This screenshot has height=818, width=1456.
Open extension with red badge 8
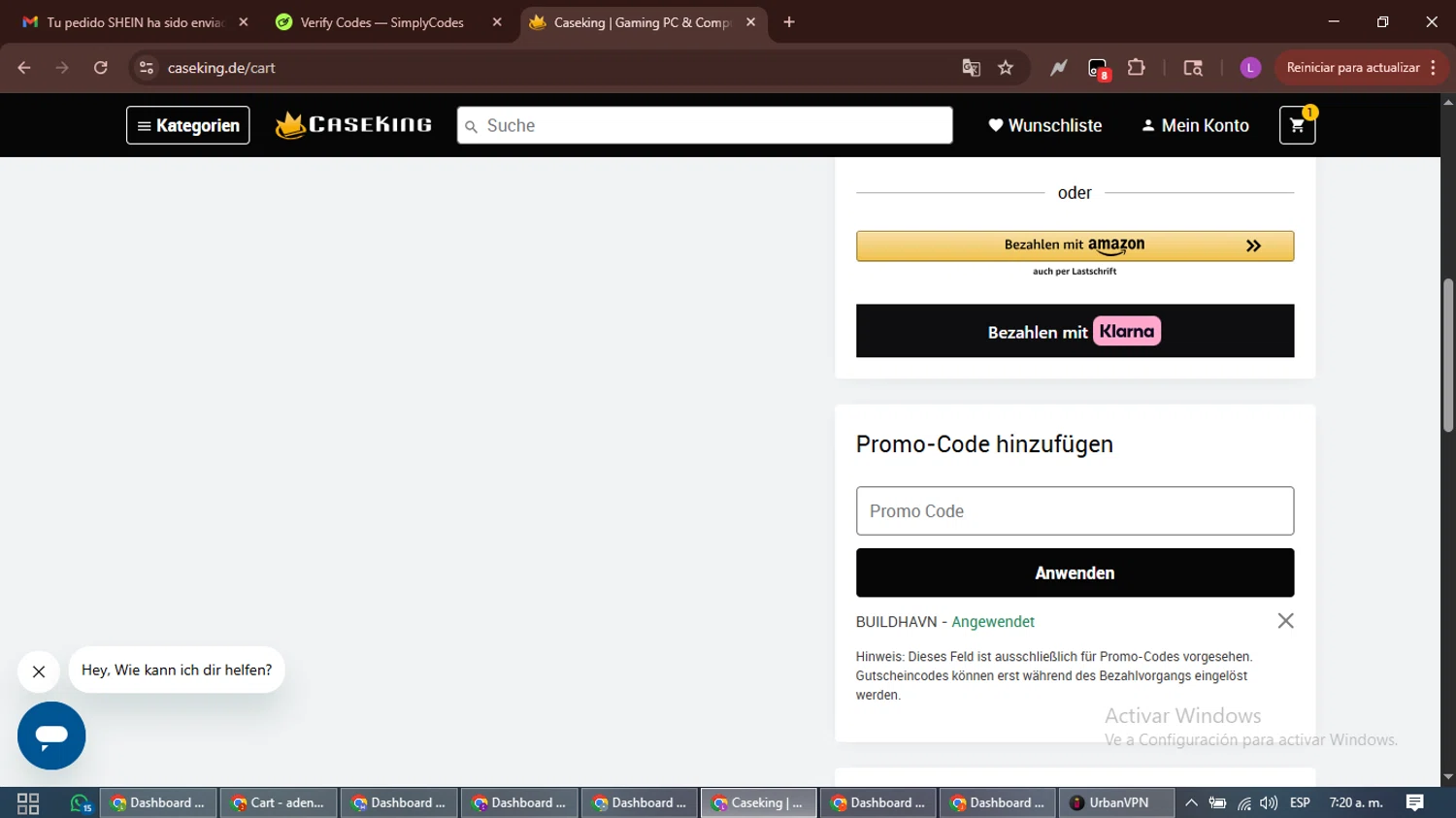pyautogui.click(x=1098, y=68)
